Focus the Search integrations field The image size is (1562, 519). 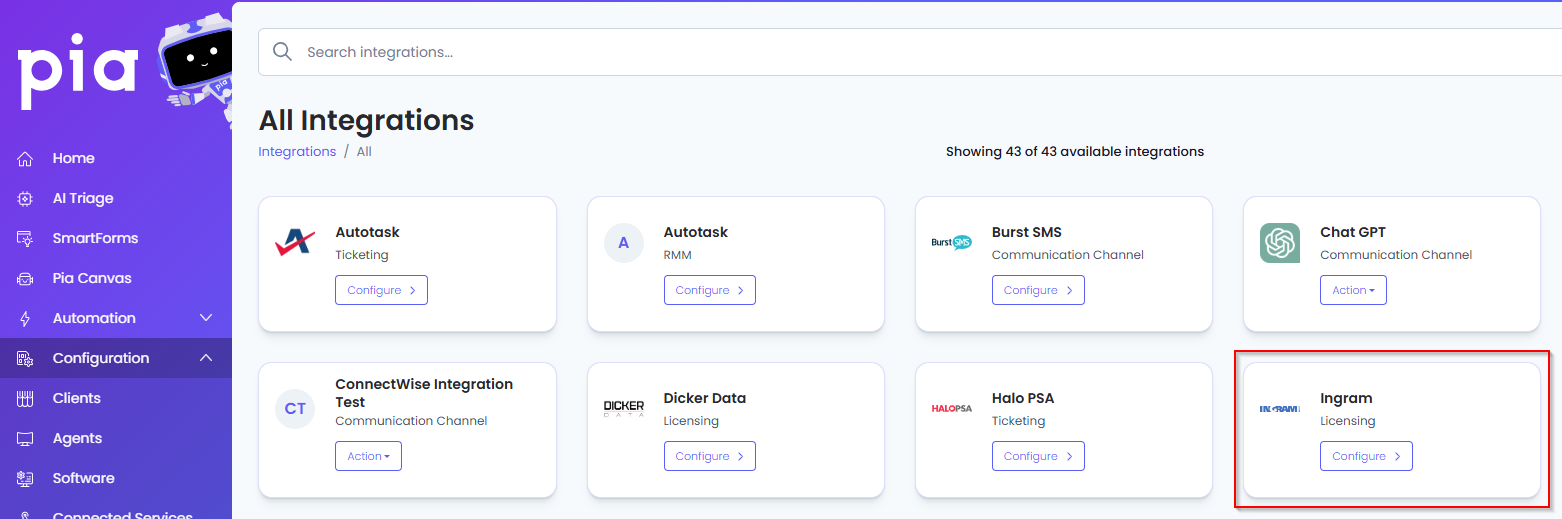(x=910, y=51)
